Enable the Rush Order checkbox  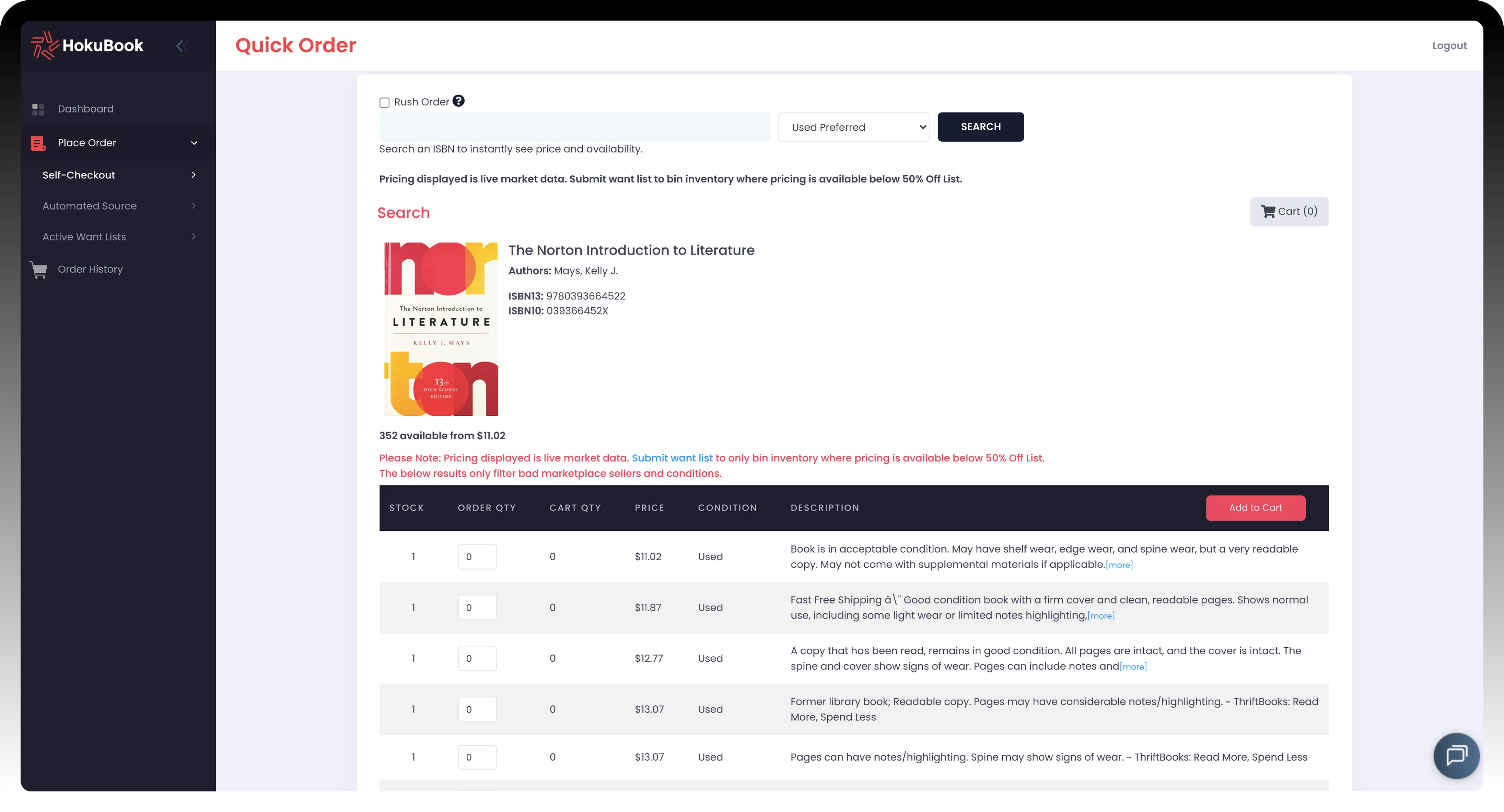coord(384,103)
